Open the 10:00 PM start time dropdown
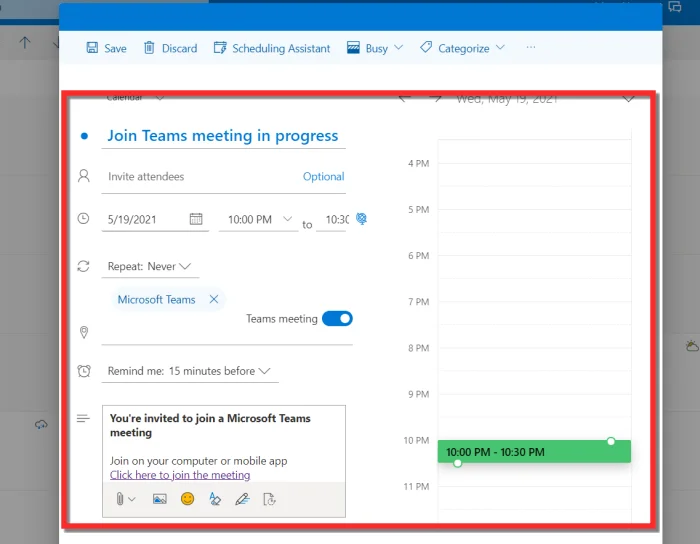This screenshot has height=544, width=700. pyautogui.click(x=258, y=220)
